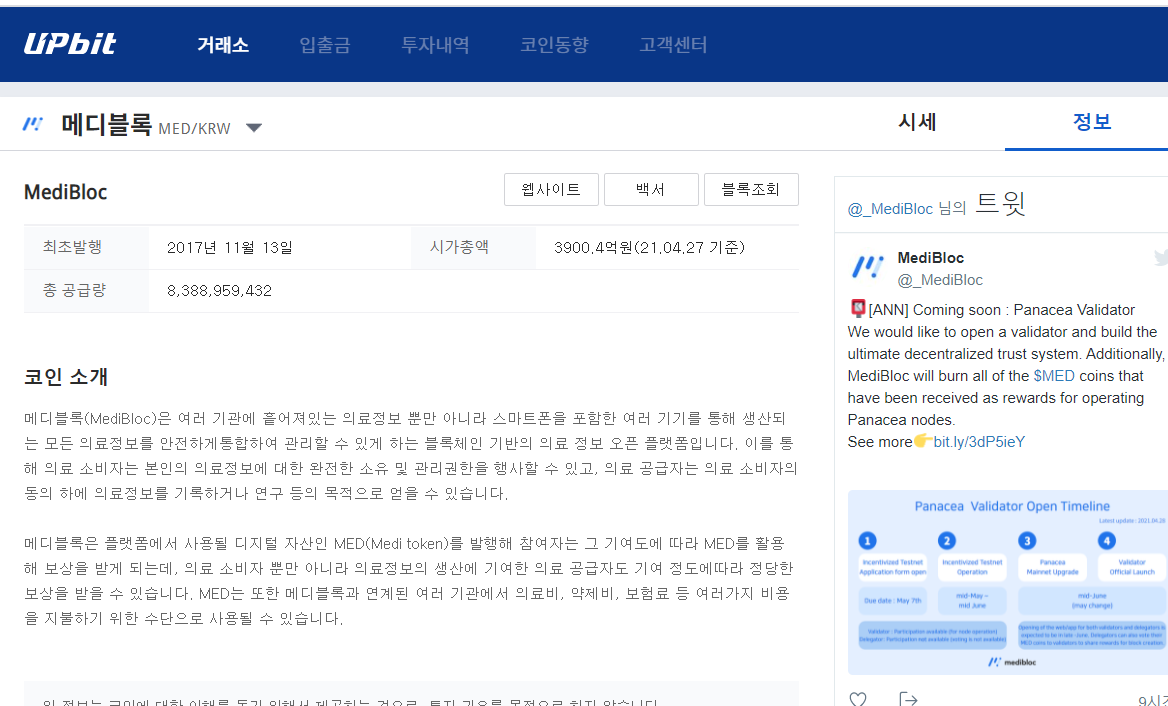Screen dimensions: 1168x706
Task: Click the tweet share icon
Action: pos(908,699)
